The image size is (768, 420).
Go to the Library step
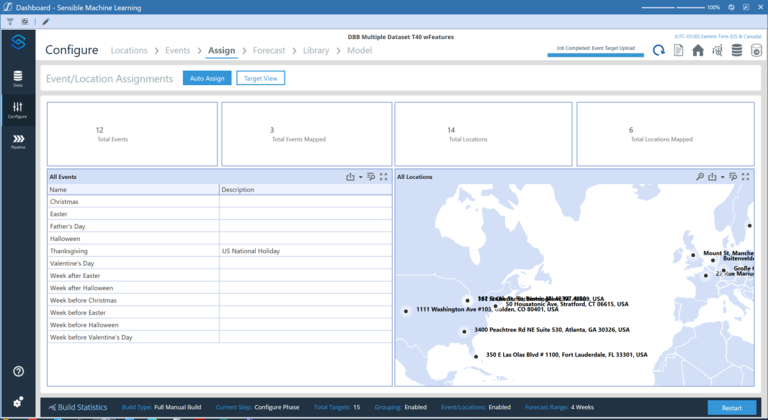pyautogui.click(x=316, y=50)
